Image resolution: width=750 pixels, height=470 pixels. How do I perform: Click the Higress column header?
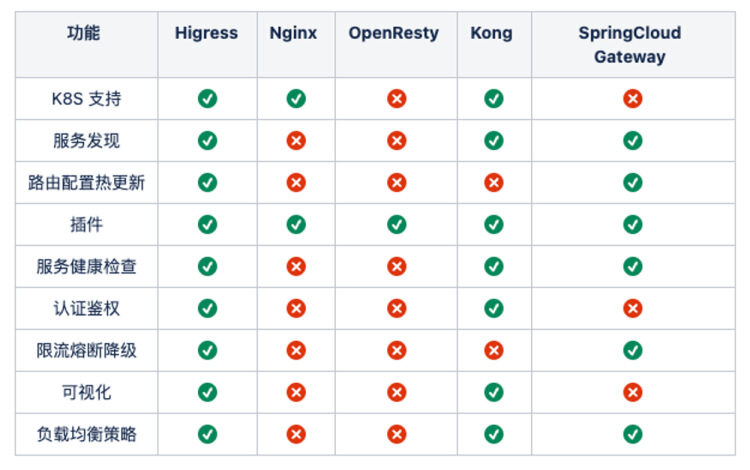(x=207, y=33)
